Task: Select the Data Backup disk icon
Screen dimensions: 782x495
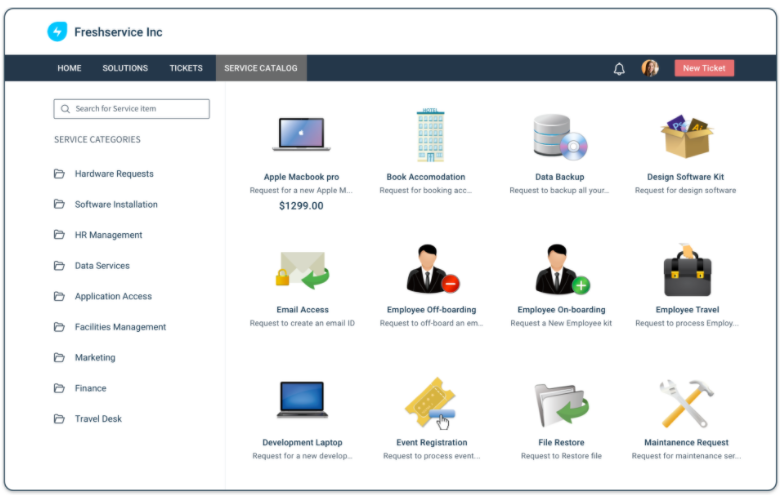Action: click(559, 136)
